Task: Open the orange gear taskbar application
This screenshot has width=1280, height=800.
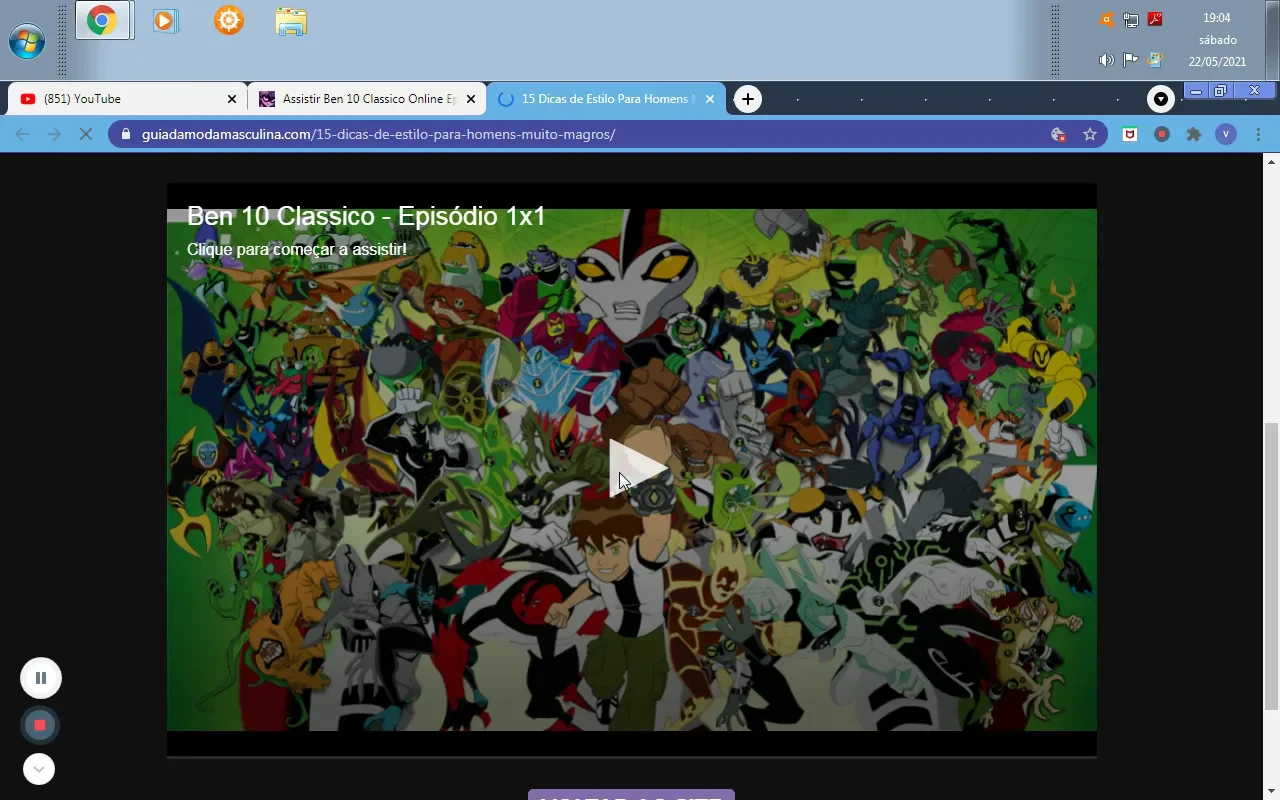Action: (229, 20)
